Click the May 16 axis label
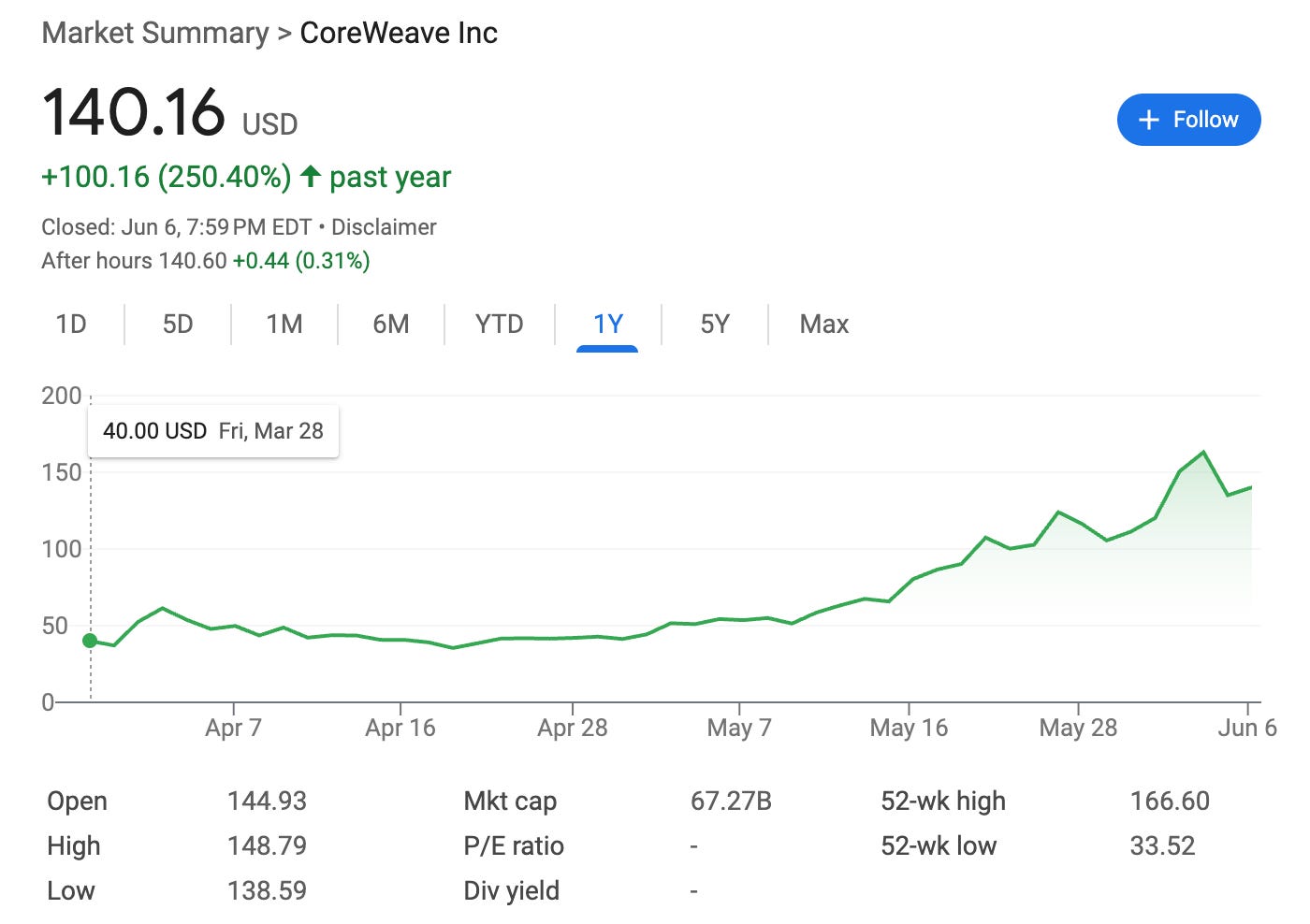This screenshot has width=1310, height=924. point(909,728)
